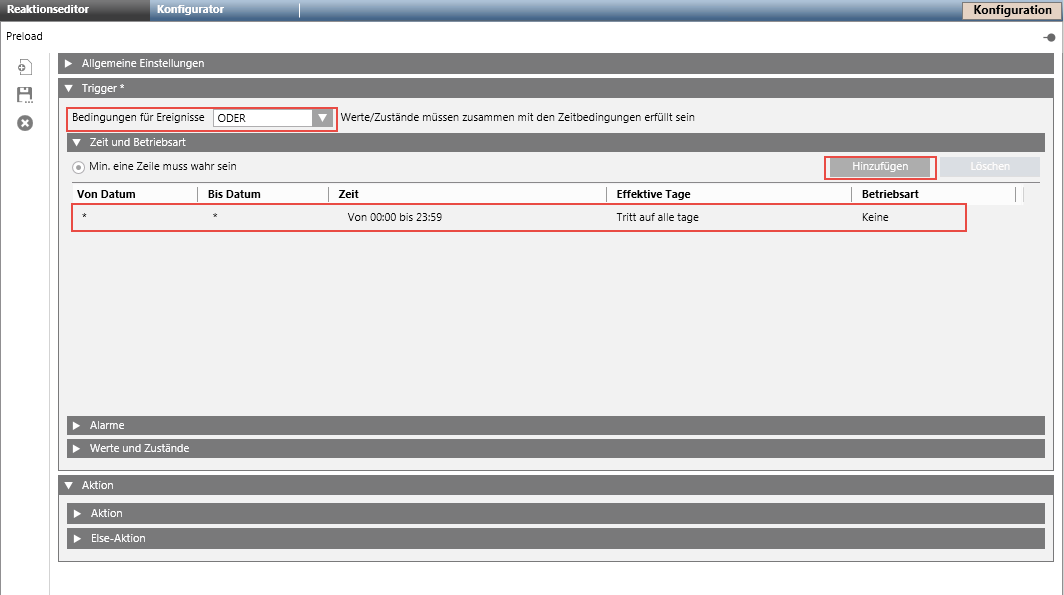Click the new reaction document icon

pos(25,67)
